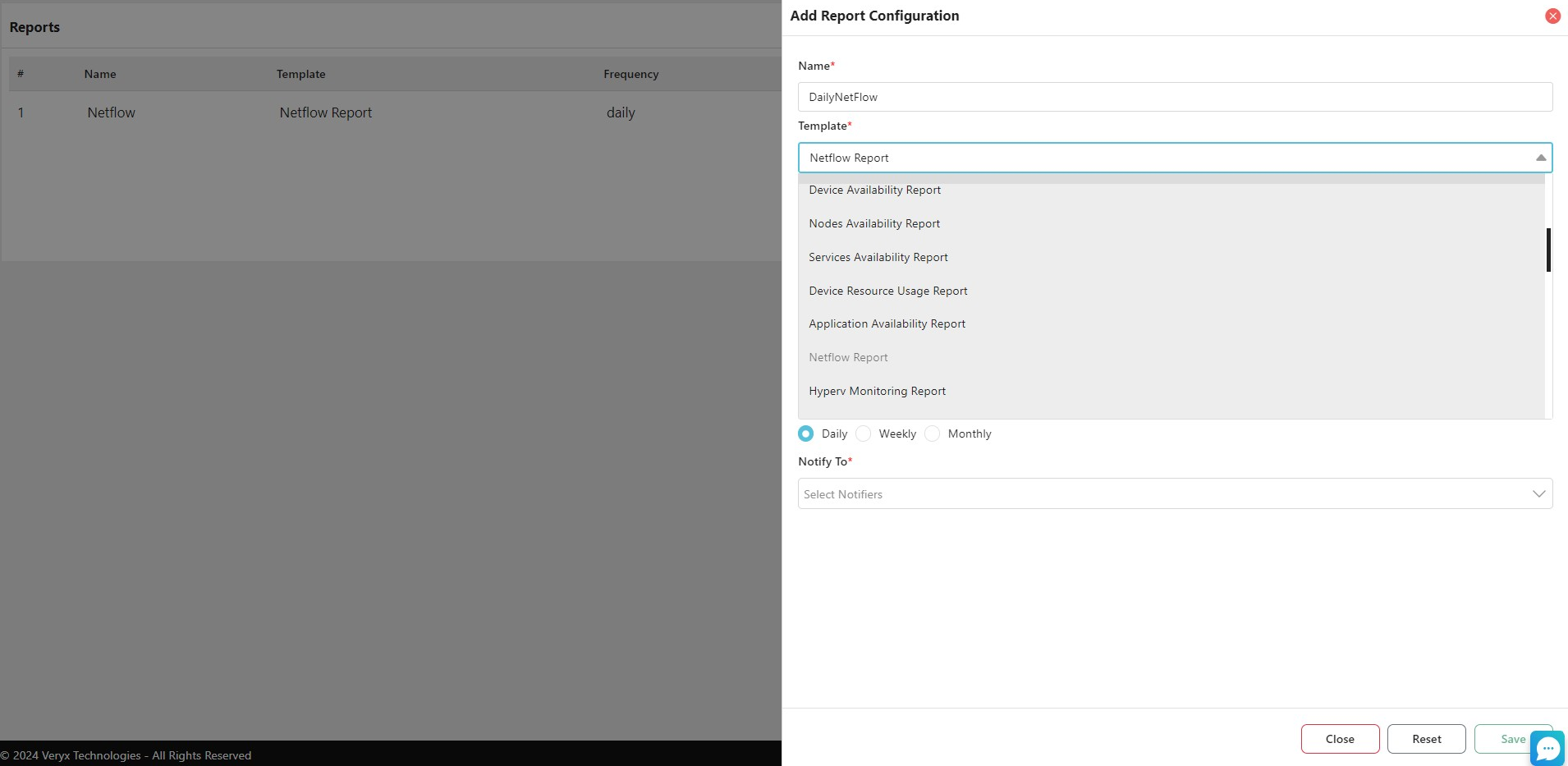Choose Device Availability Report template
The image size is (1568, 766).
click(x=874, y=190)
